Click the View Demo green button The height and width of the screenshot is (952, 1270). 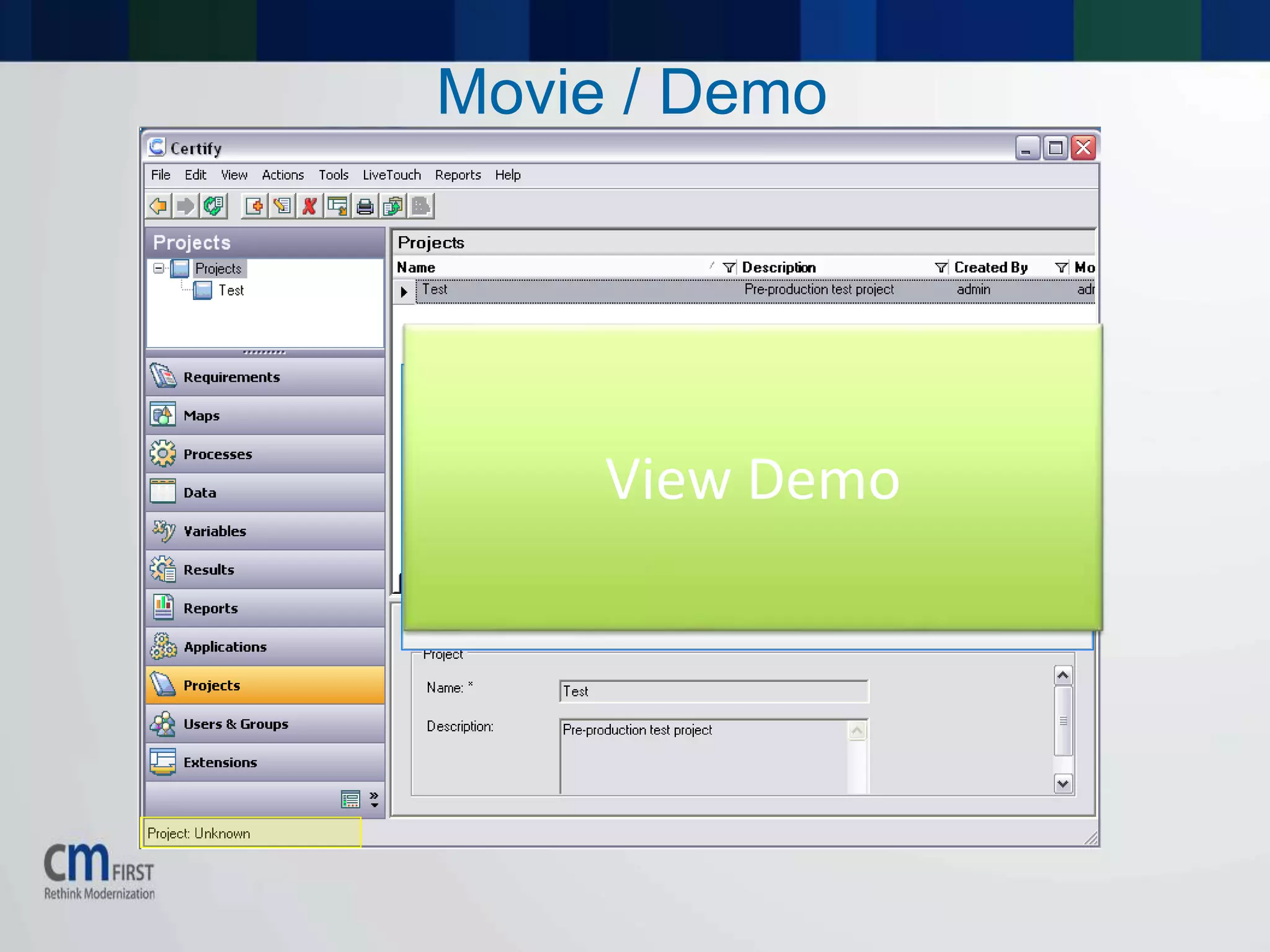coord(752,477)
